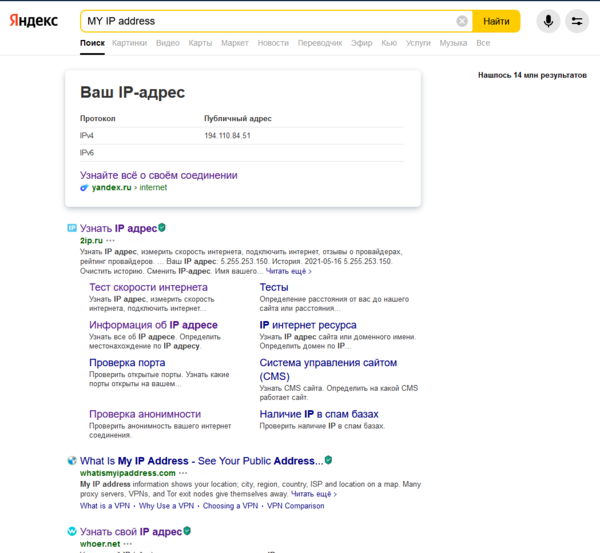Open the internet path link after yandex.ru

pyautogui.click(x=153, y=188)
